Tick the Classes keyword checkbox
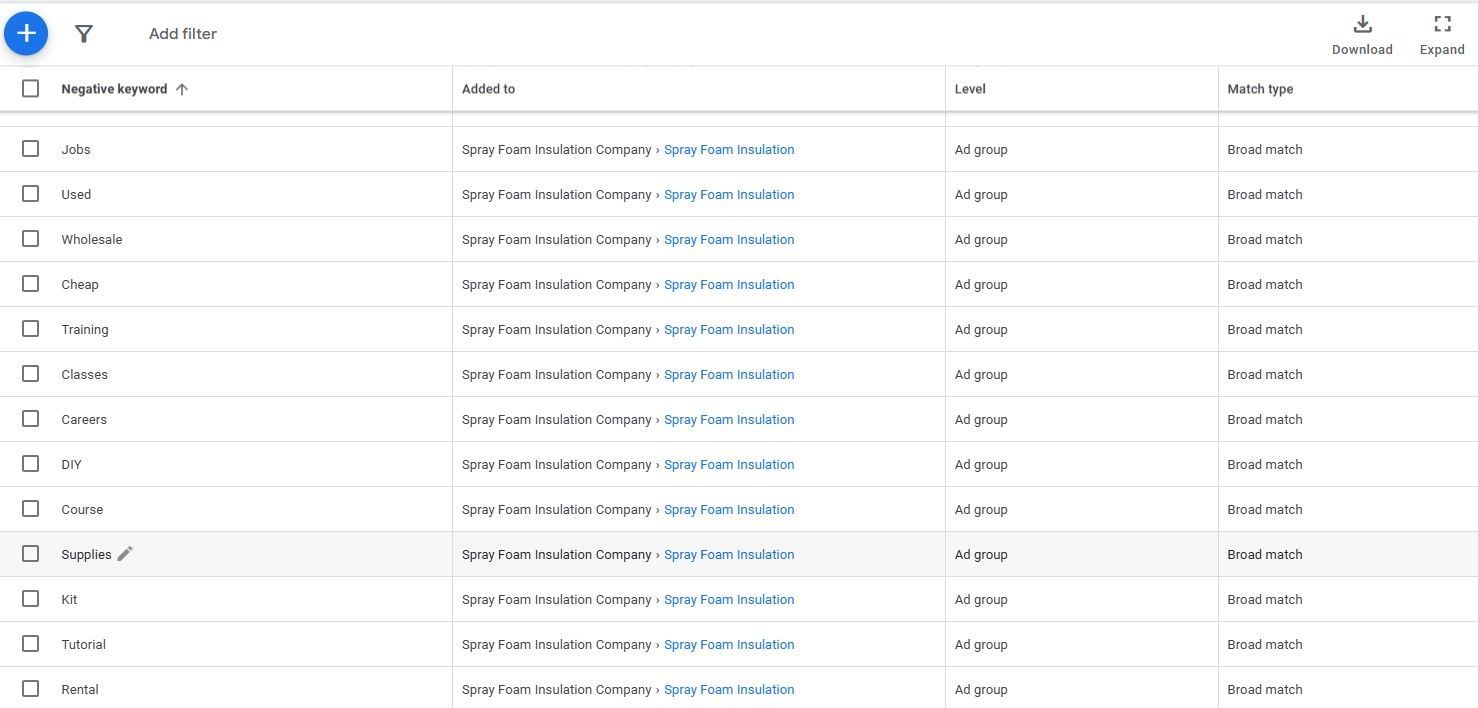 pos(31,373)
